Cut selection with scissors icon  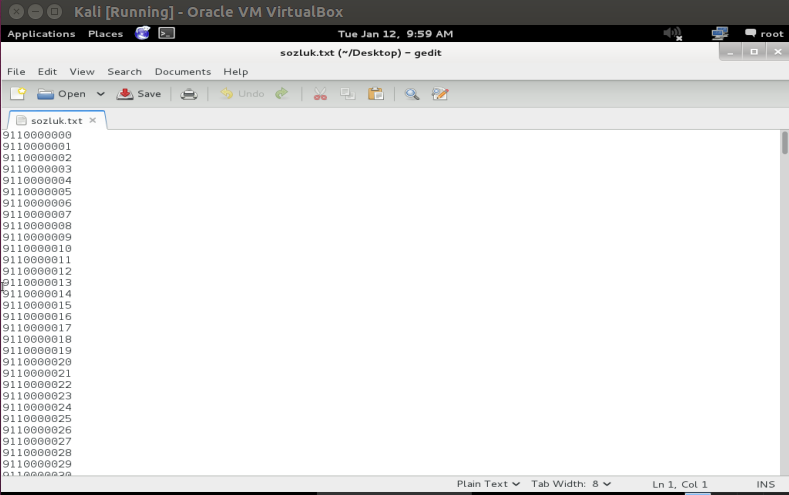click(320, 94)
